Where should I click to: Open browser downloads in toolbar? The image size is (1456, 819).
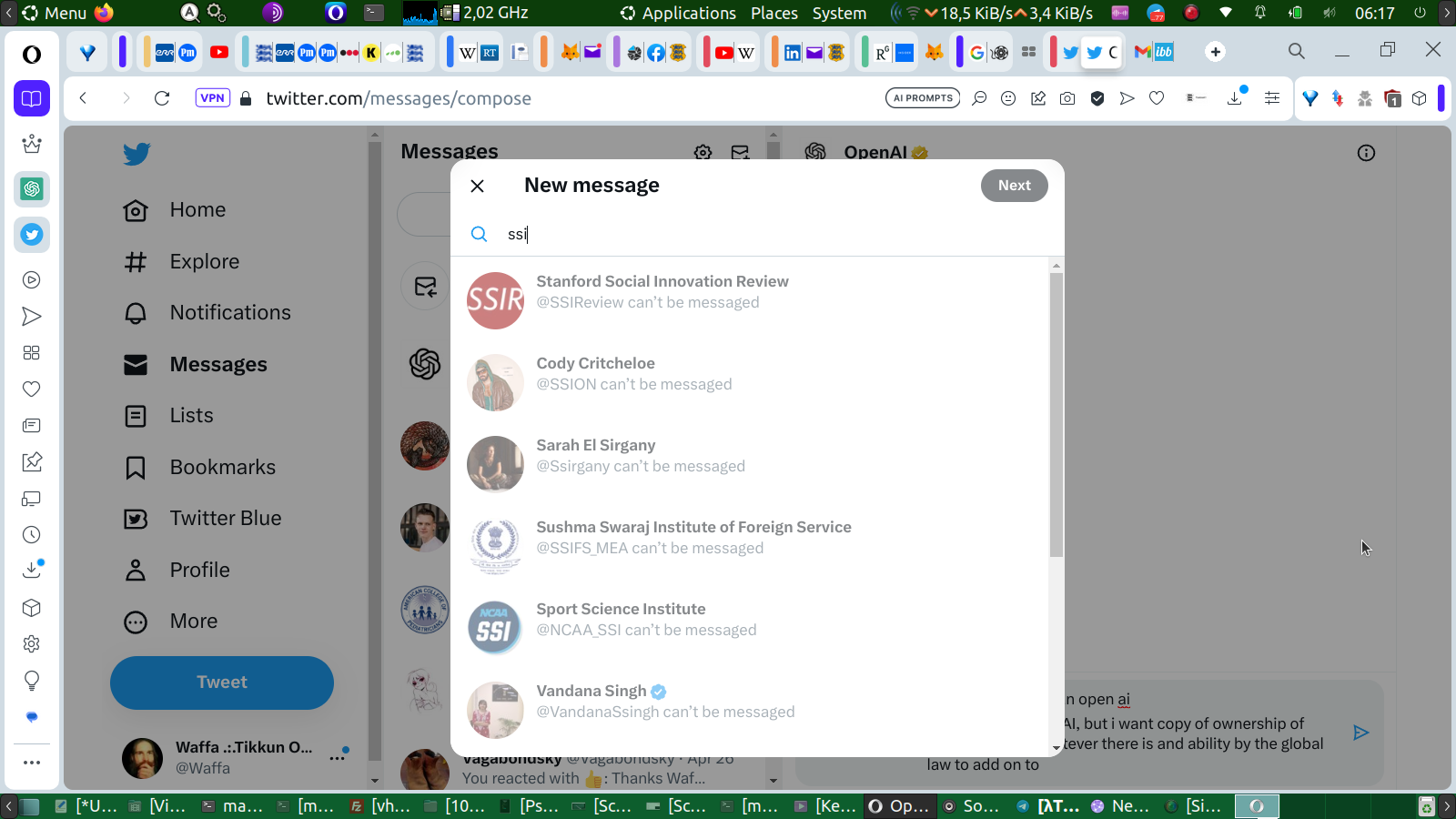coord(1235,97)
